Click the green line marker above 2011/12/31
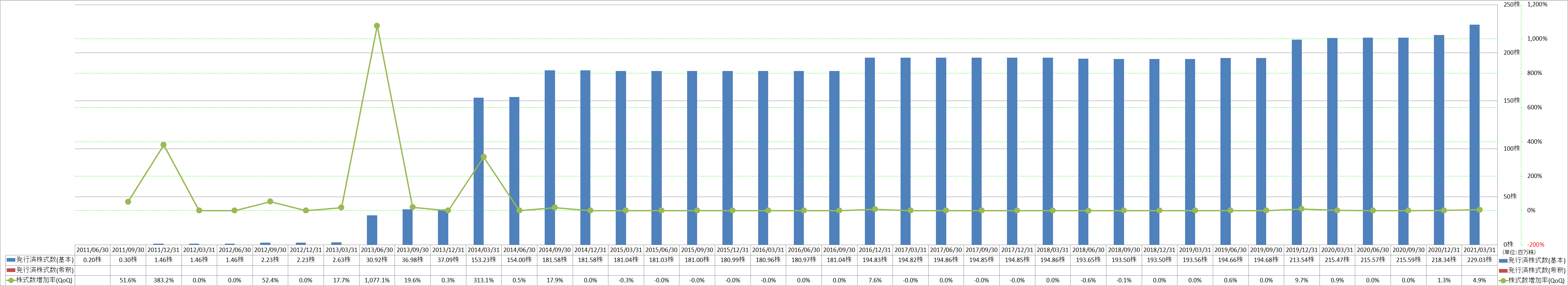 [x=164, y=145]
